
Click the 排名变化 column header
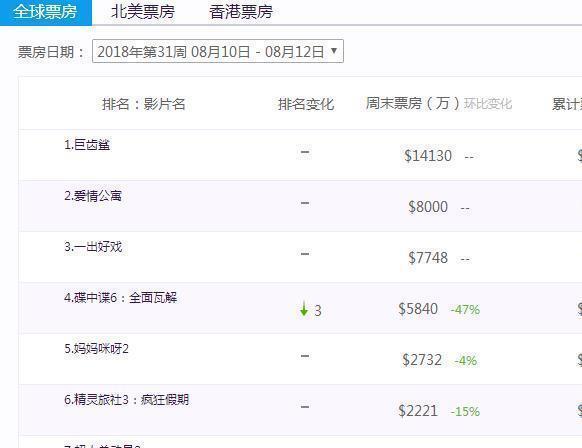click(x=306, y=104)
